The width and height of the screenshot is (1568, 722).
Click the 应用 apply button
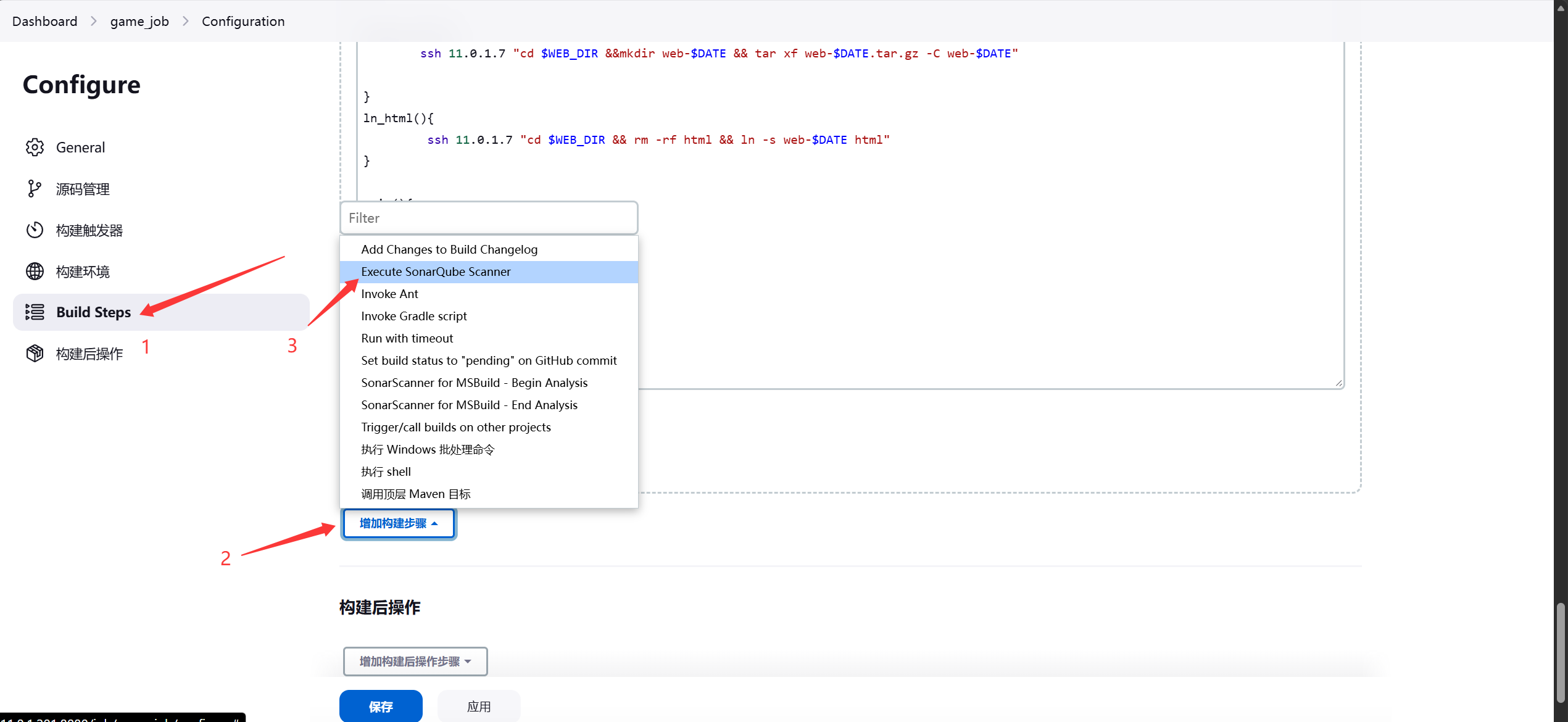[x=479, y=707]
